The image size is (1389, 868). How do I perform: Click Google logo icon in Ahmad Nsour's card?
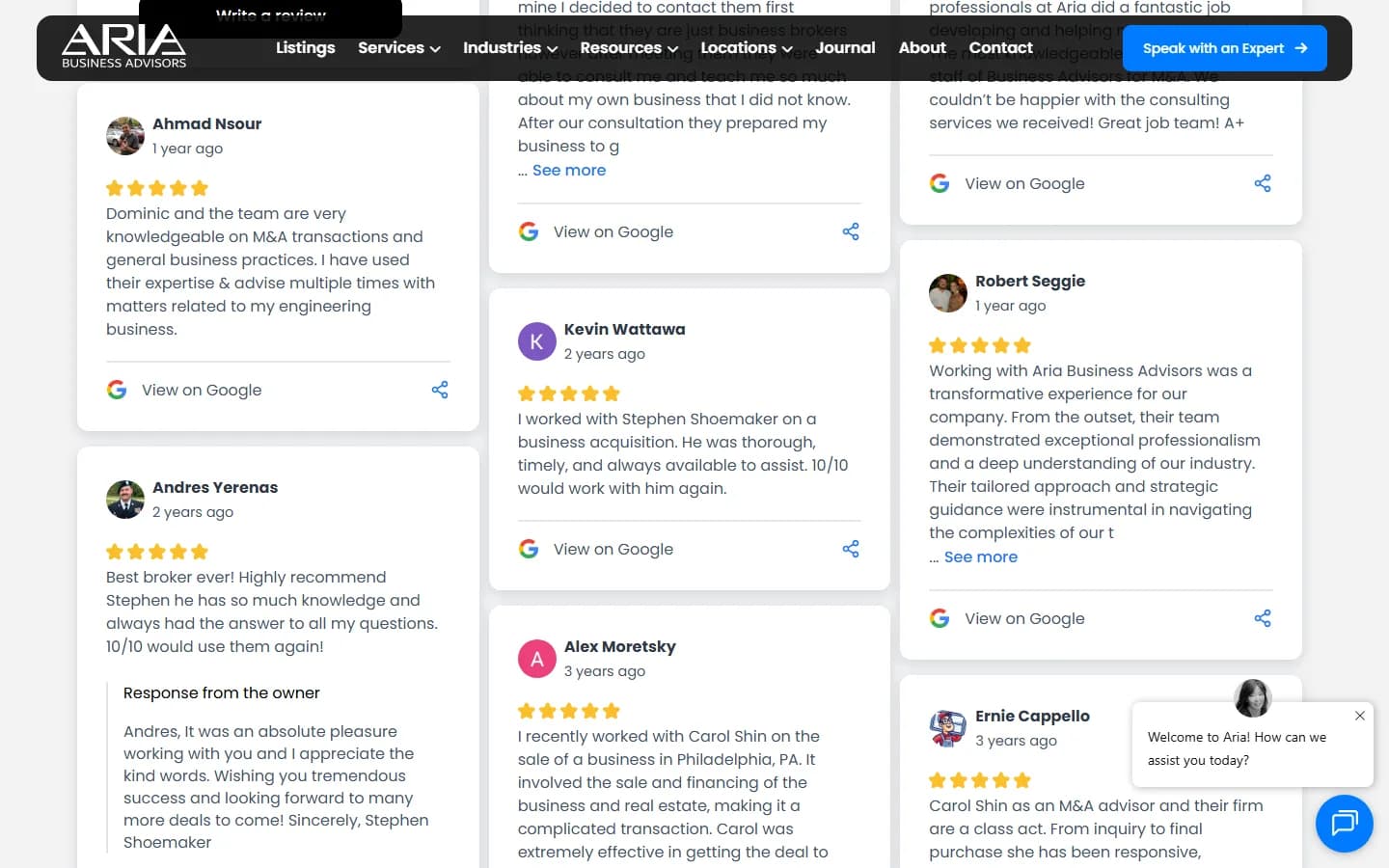coord(117,390)
